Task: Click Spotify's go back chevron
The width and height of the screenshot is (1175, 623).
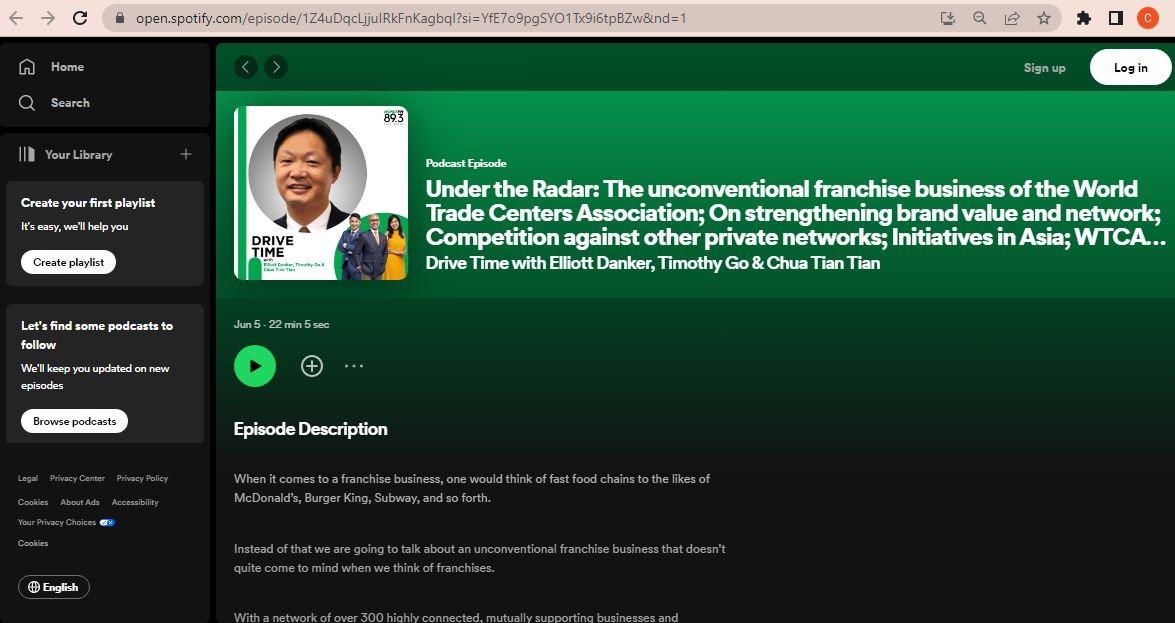Action: (x=246, y=67)
